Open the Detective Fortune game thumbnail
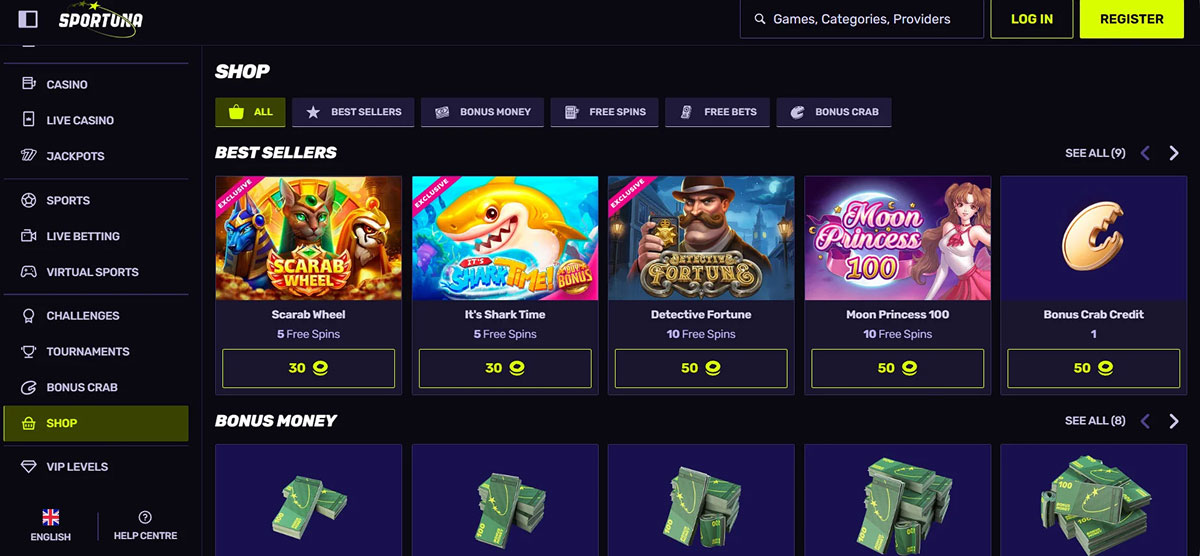The width and height of the screenshot is (1200, 556). click(701, 238)
